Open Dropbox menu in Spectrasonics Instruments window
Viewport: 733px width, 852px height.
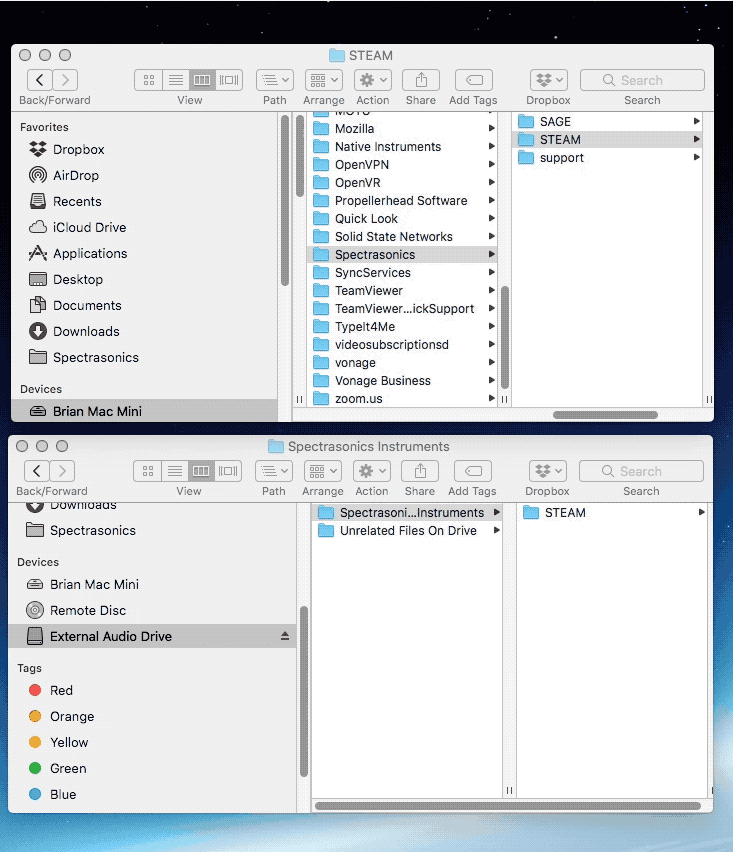[548, 471]
